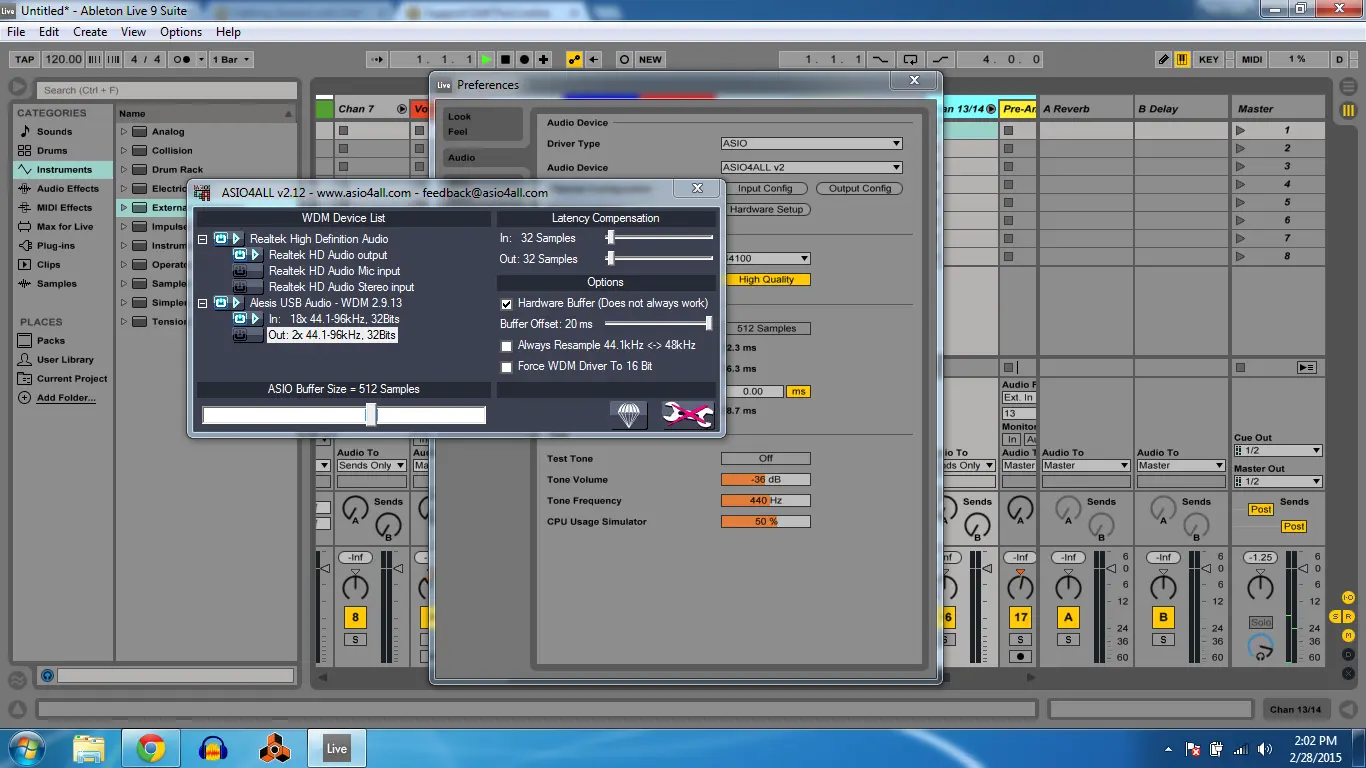Click the Buffer Offset slider handle

click(x=709, y=323)
